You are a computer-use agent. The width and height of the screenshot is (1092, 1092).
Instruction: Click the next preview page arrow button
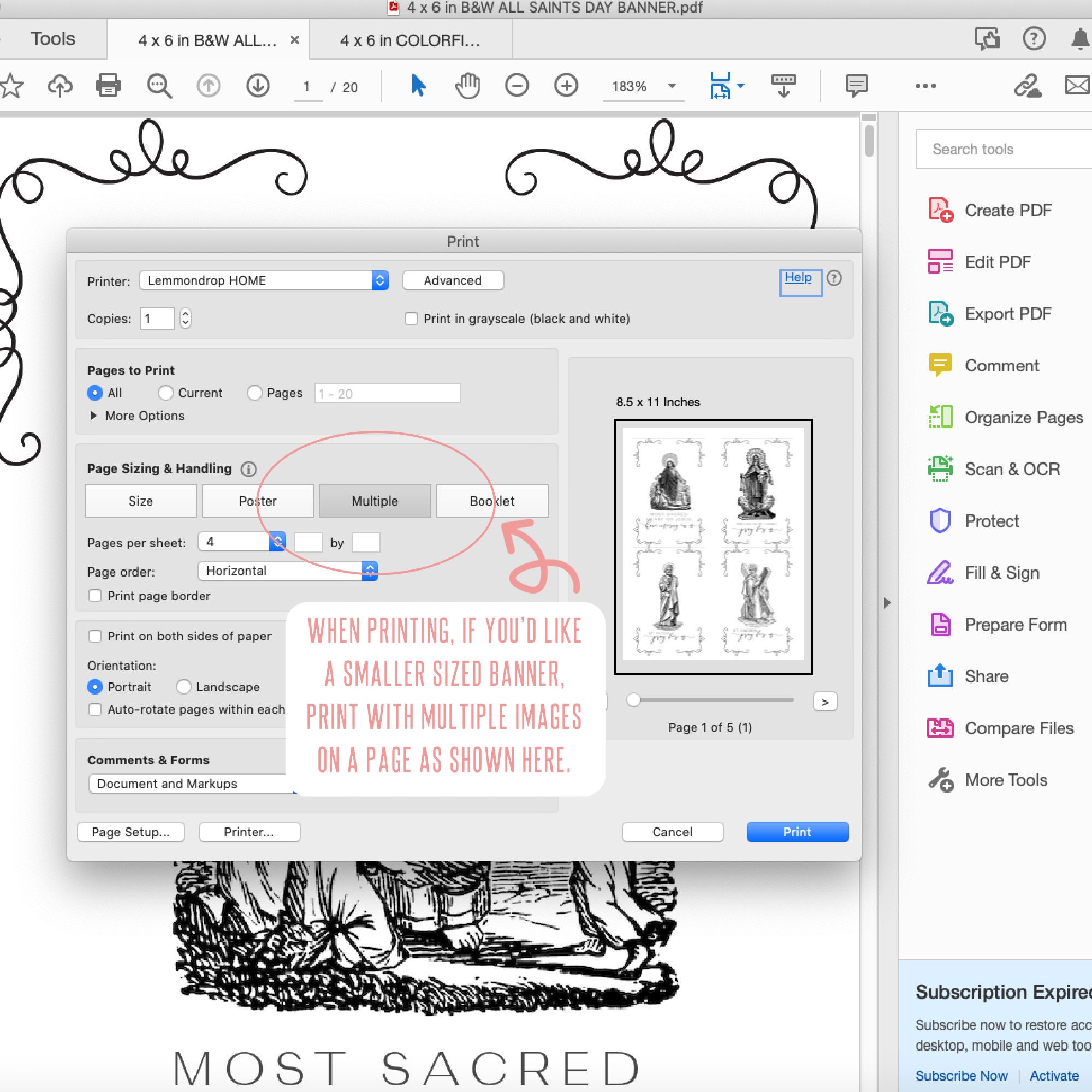point(825,702)
